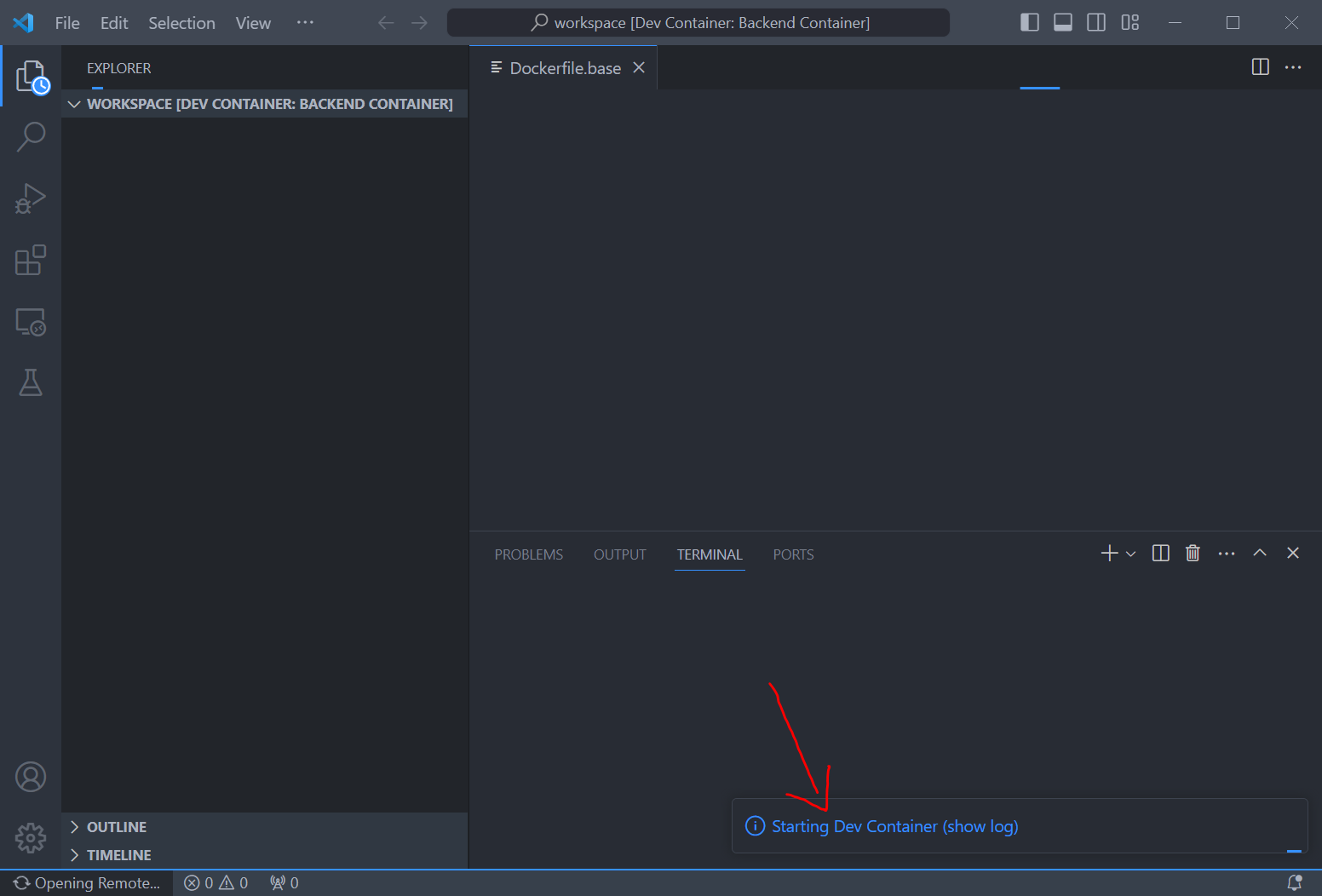The height and width of the screenshot is (896, 1322).
Task: Open the Manage gear icon
Action: coord(31,838)
